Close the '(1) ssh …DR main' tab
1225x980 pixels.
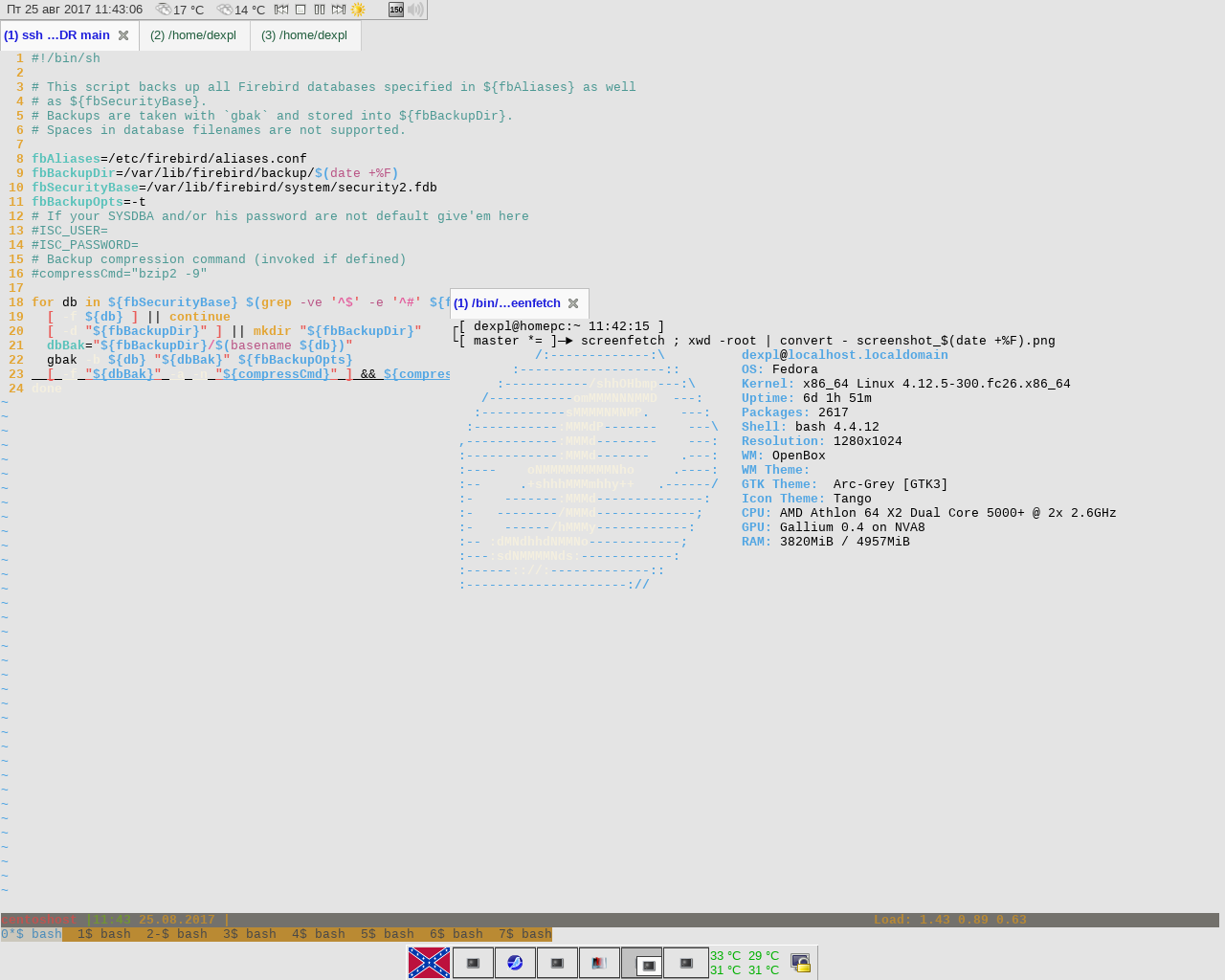pyautogui.click(x=123, y=35)
